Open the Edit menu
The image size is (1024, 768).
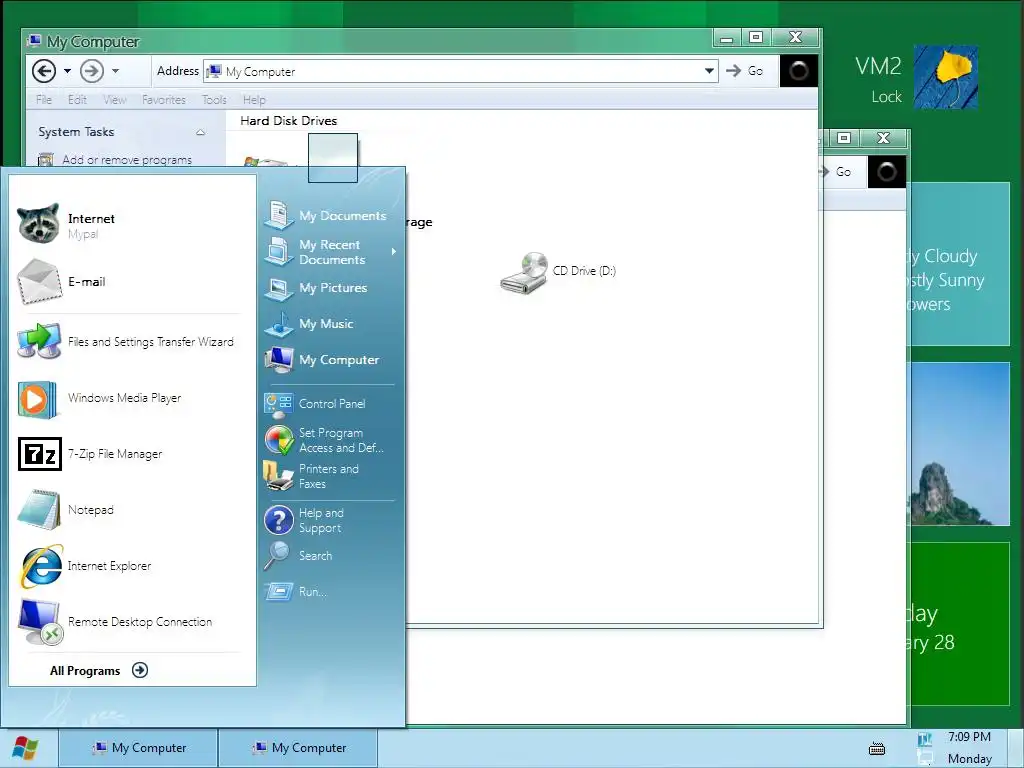(77, 100)
